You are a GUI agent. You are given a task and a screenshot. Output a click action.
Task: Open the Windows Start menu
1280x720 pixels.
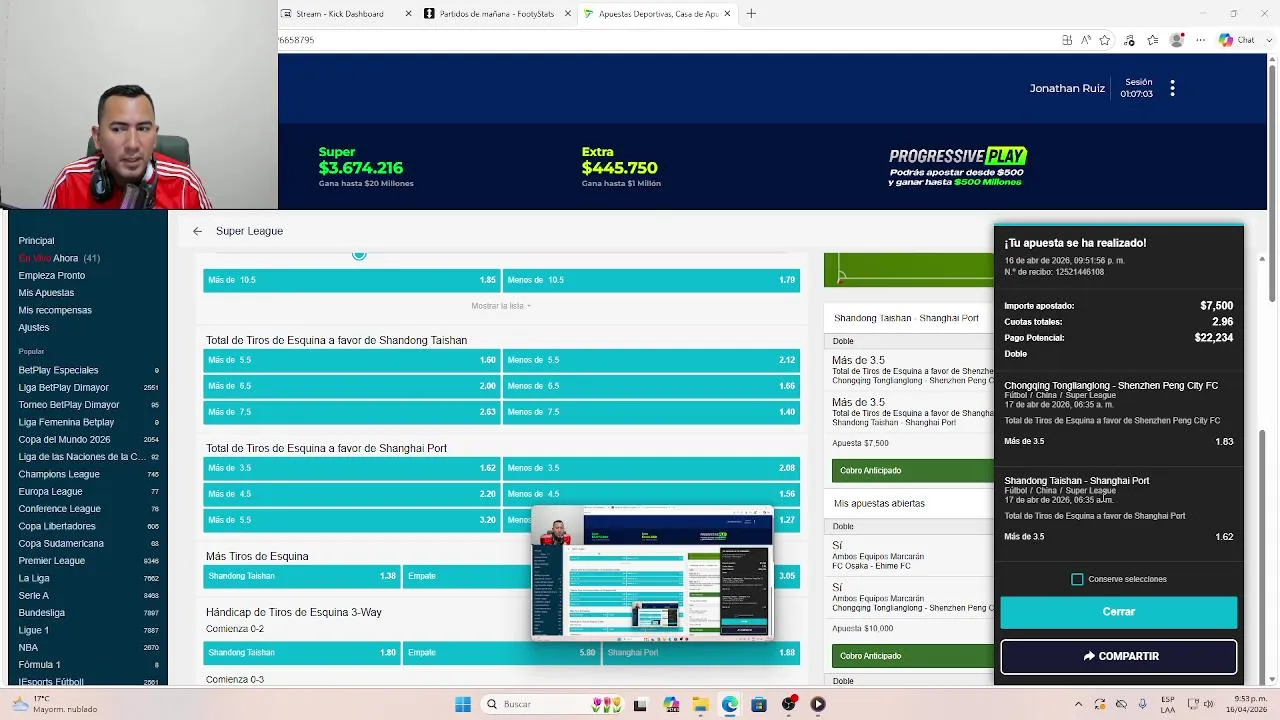(463, 704)
